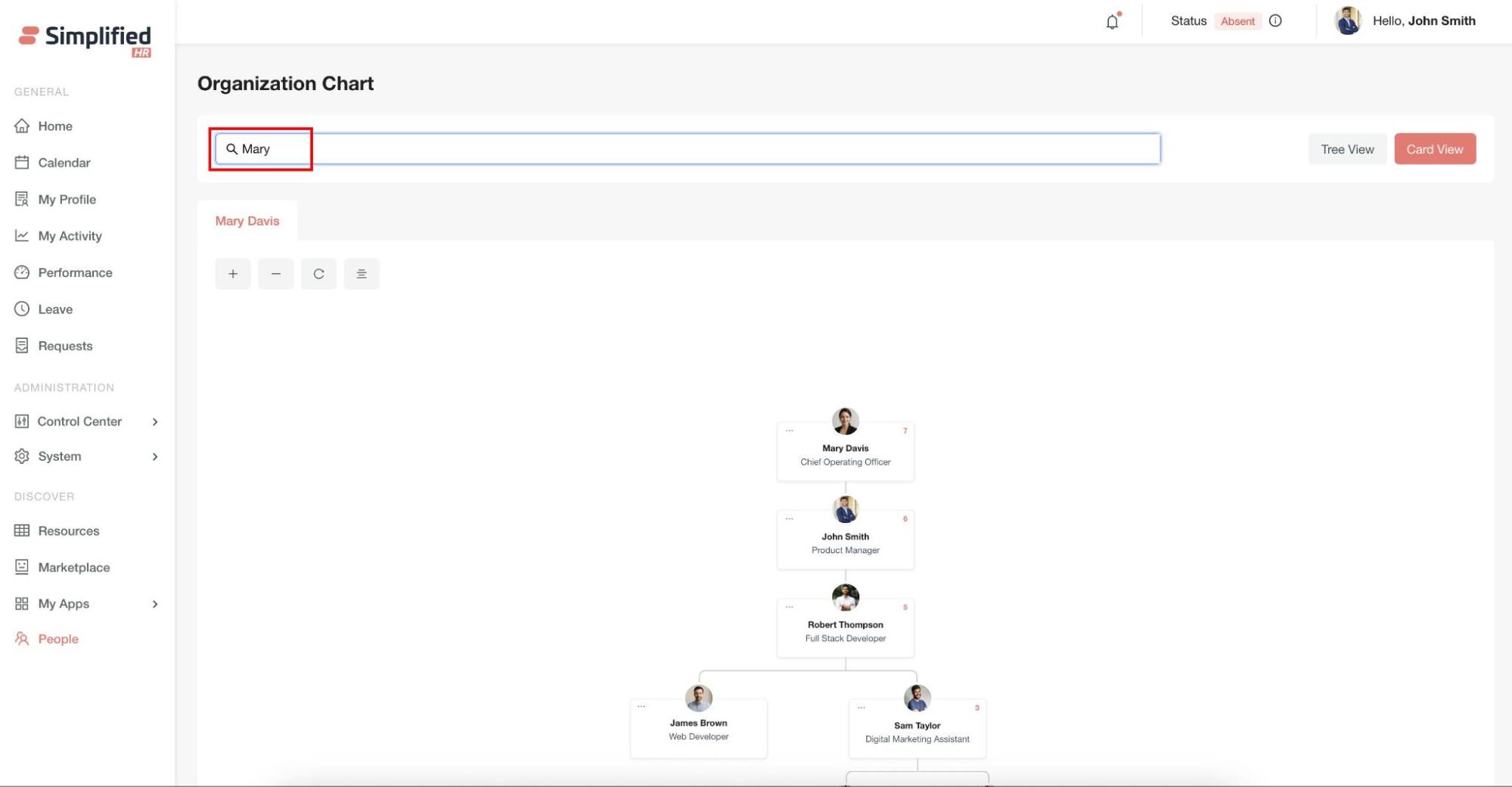Zoom out the chart with minus button
This screenshot has height=787, width=1512.
pos(276,274)
